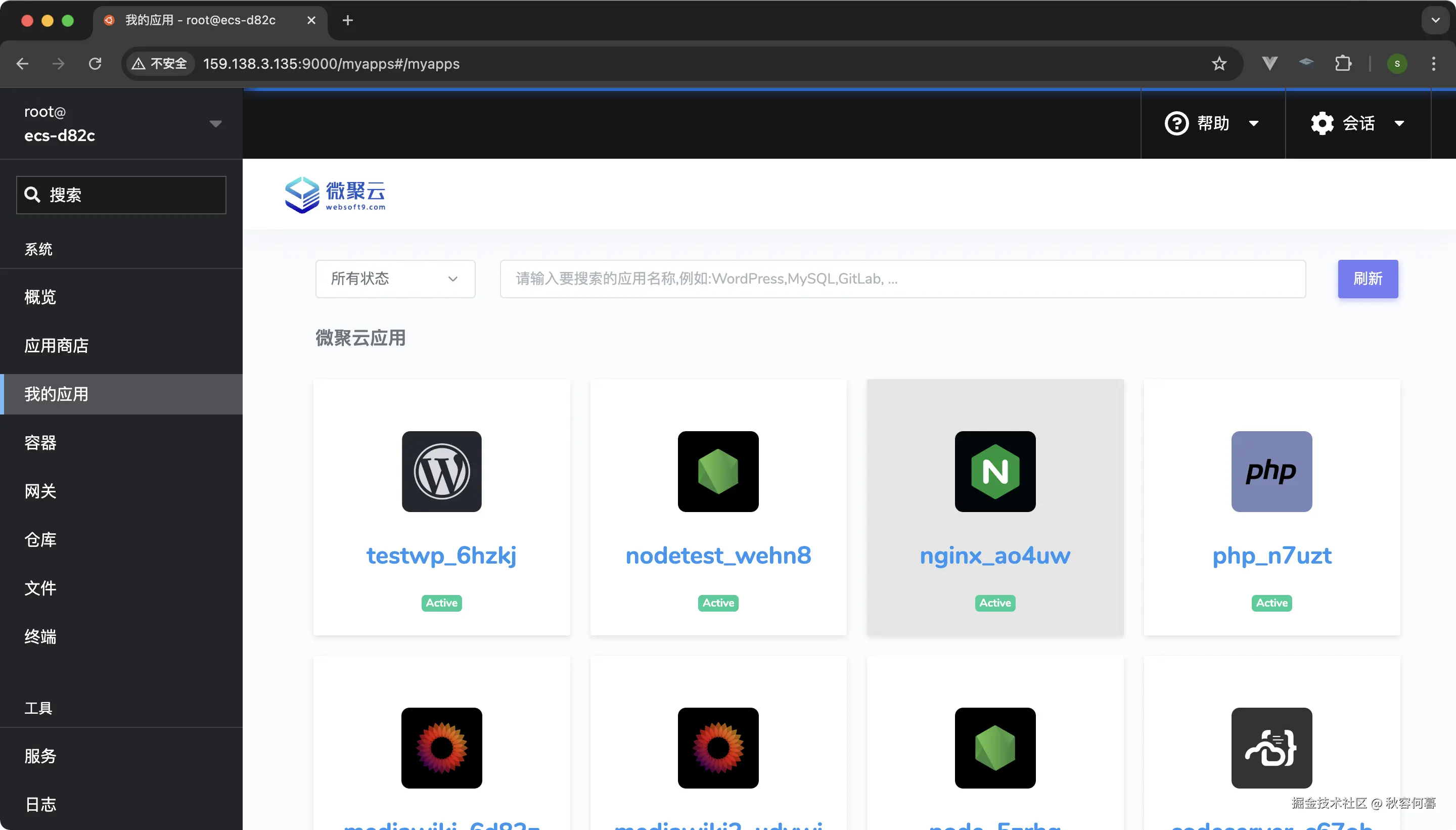Viewport: 1456px width, 830px height.
Task: Click the search magnifier icon in the sidebar
Action: coord(32,195)
